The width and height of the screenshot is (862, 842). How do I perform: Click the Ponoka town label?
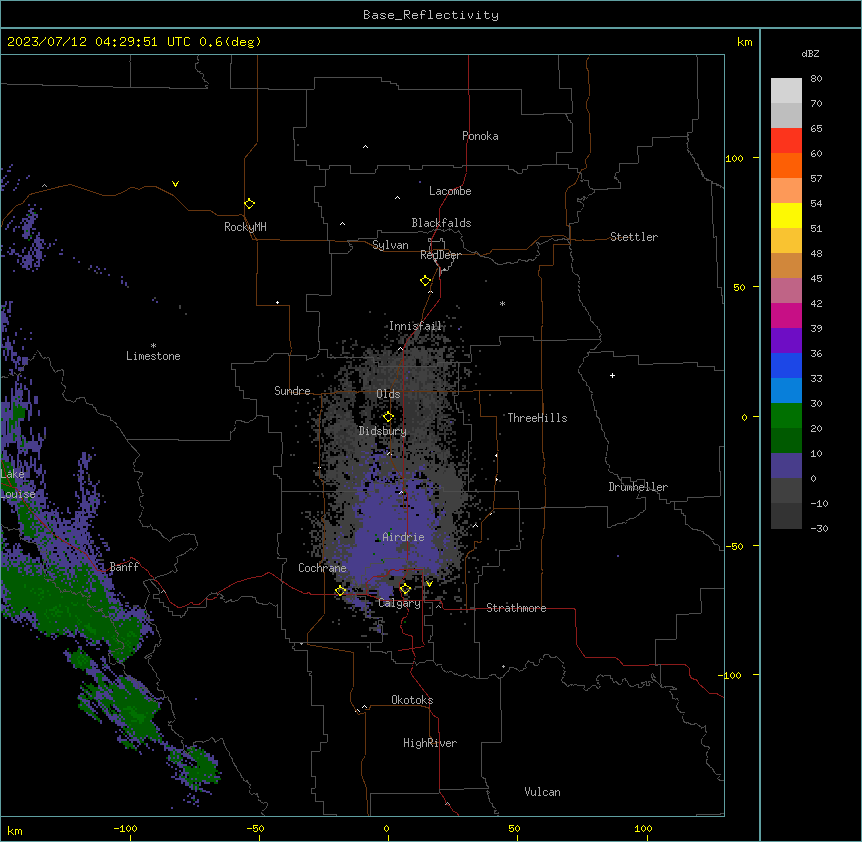[x=480, y=136]
